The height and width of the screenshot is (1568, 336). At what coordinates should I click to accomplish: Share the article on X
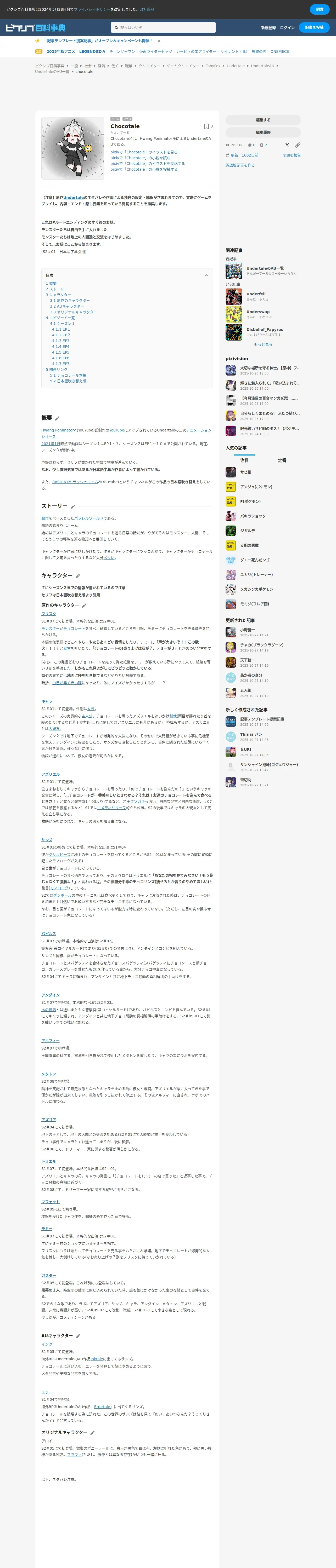[x=287, y=145]
